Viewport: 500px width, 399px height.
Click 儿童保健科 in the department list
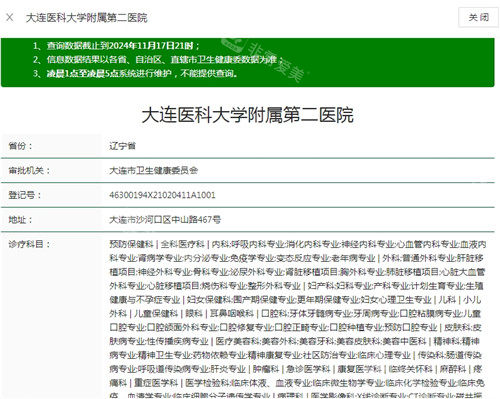156,314
